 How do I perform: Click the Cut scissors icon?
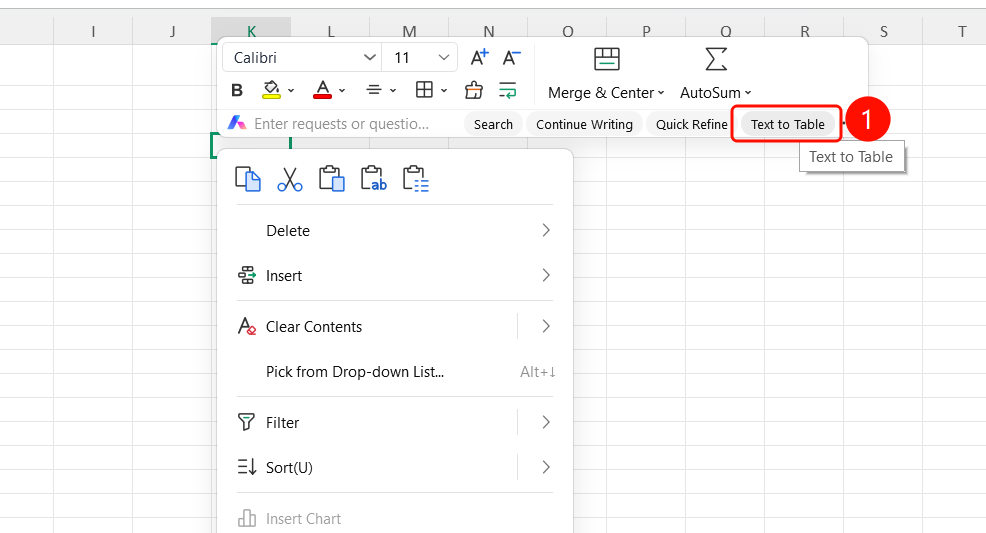(x=289, y=179)
